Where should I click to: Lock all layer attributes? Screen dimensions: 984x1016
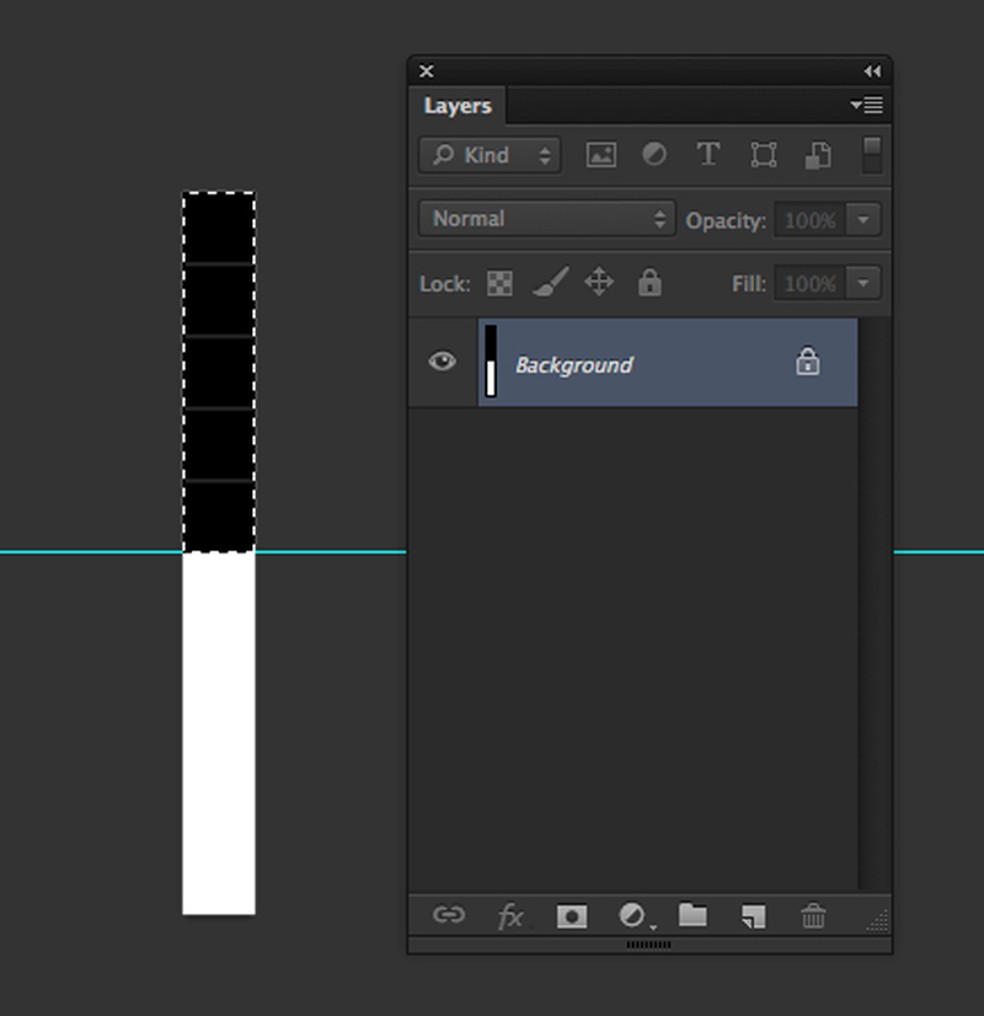pyautogui.click(x=650, y=283)
